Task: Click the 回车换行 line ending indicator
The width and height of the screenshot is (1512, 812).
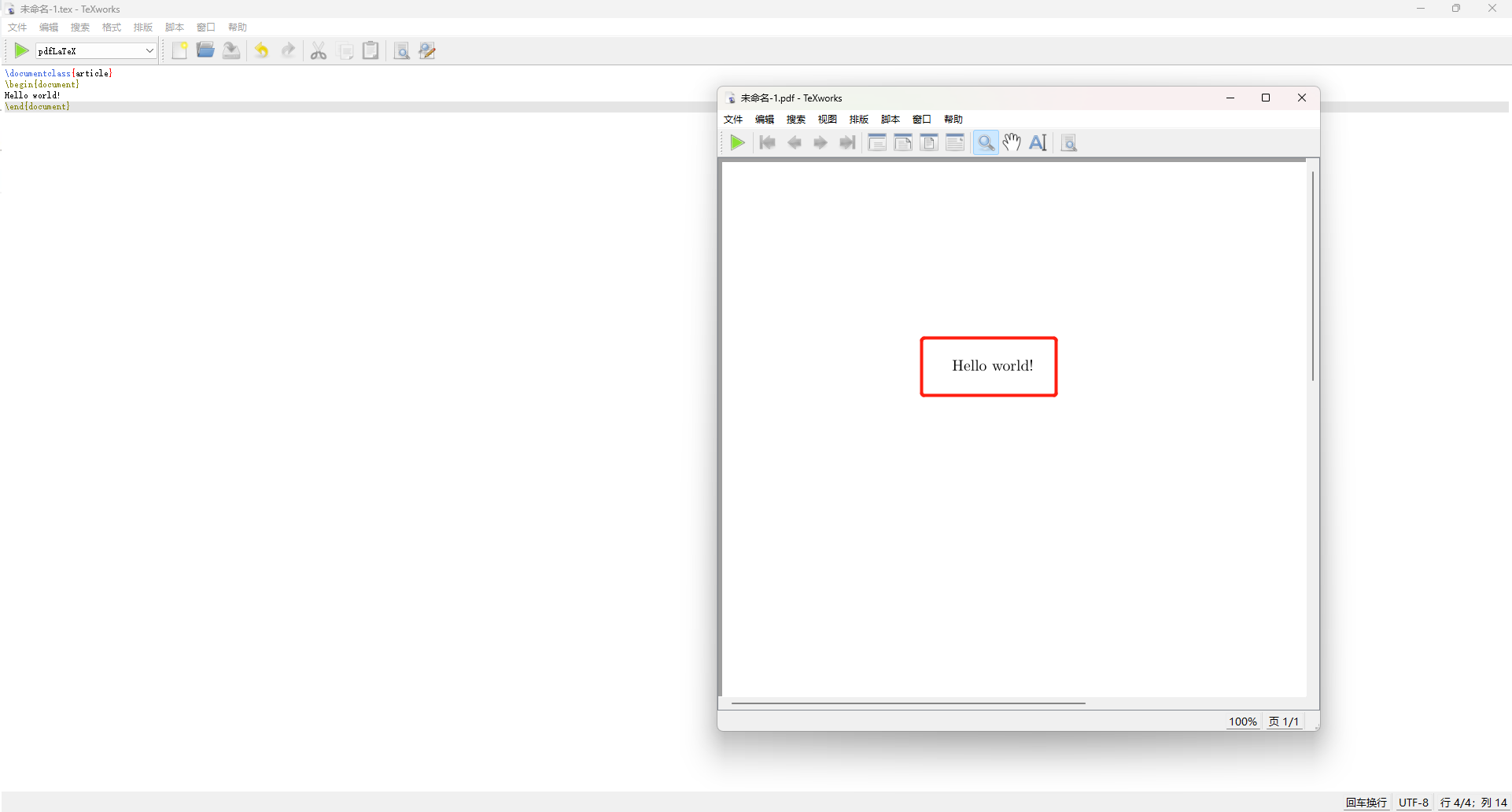Action: 1366,803
